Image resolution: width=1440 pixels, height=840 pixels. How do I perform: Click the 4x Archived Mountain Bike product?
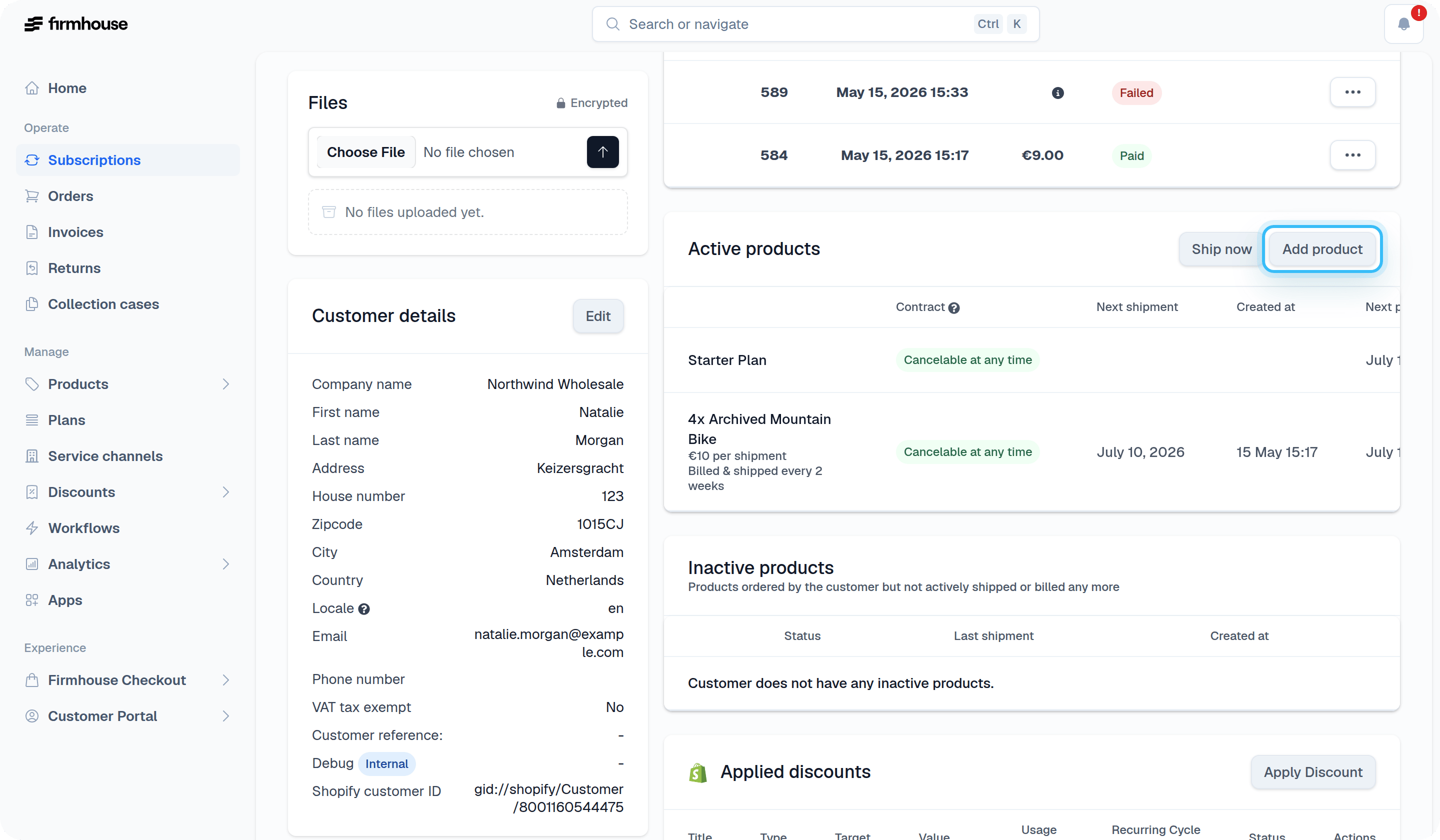[x=759, y=429]
